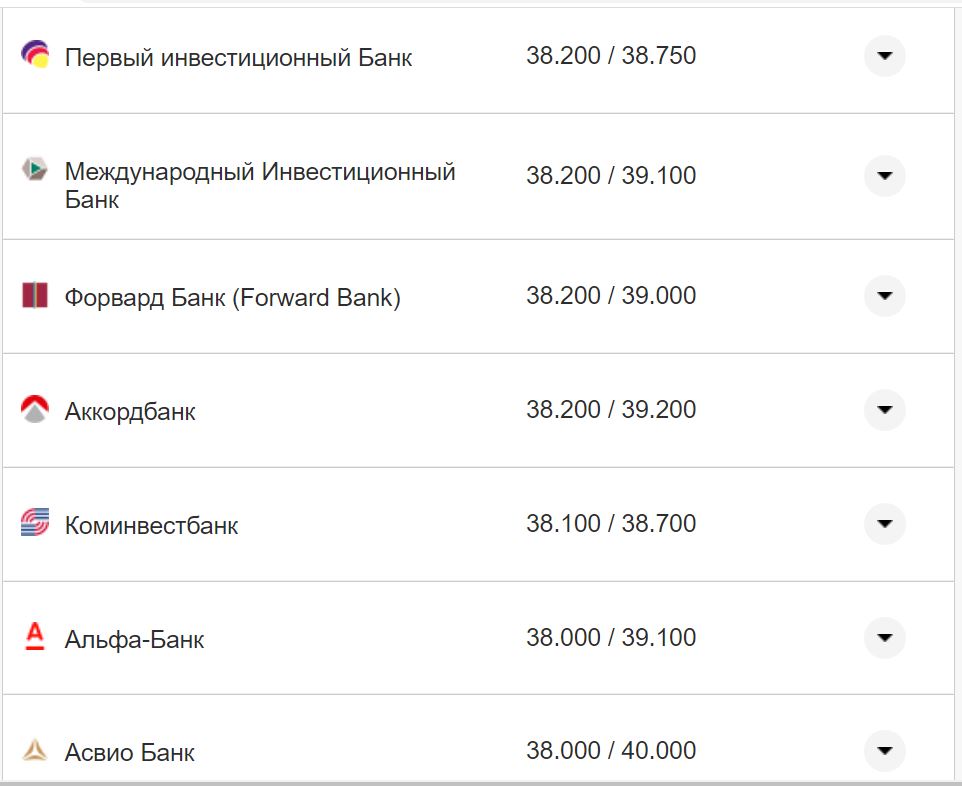
Task: Click the colorful ring logo of Первый инвестиционный Банк
Action: (x=34, y=52)
